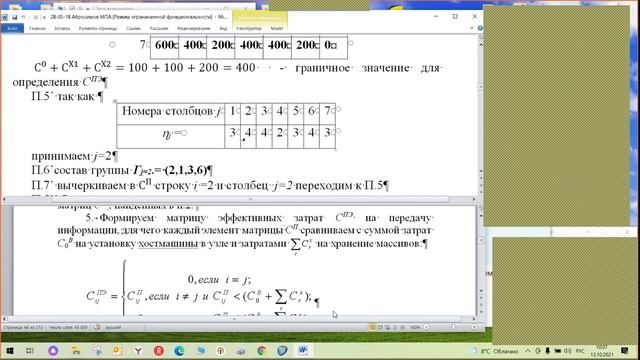This screenshot has height=360, width=640.
Task: Open the Разметка страницы ribbon tab
Action: pos(98,29)
